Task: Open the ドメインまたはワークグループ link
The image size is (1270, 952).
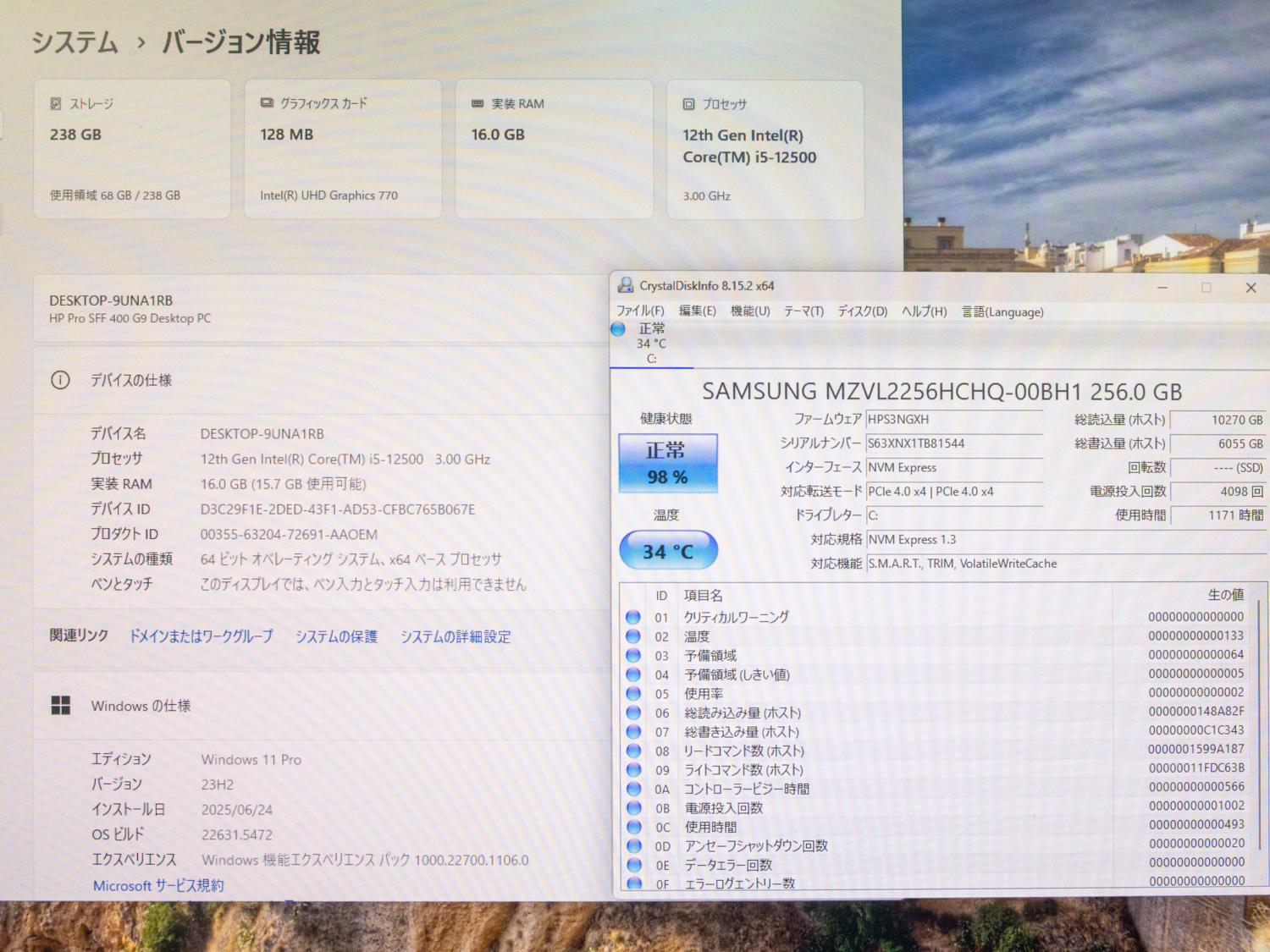Action: click(x=202, y=636)
